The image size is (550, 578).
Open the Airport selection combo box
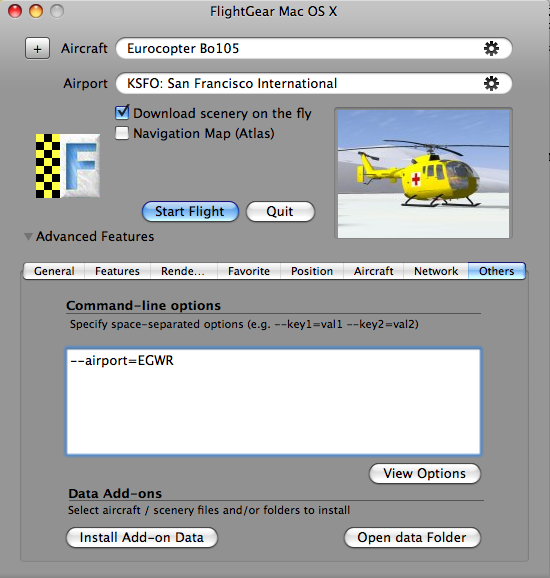[x=314, y=83]
